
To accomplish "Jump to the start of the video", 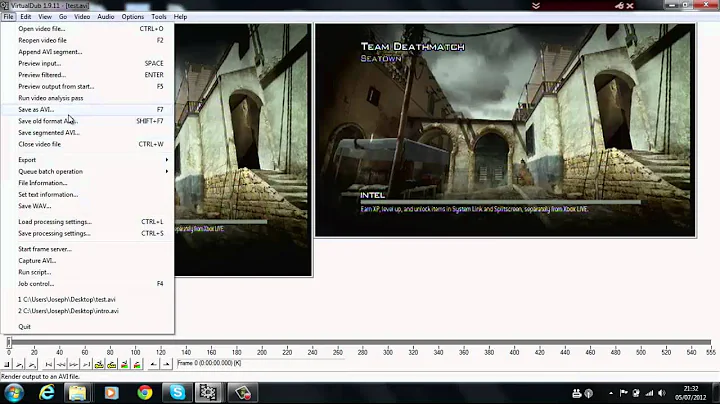I will coord(49,365).
